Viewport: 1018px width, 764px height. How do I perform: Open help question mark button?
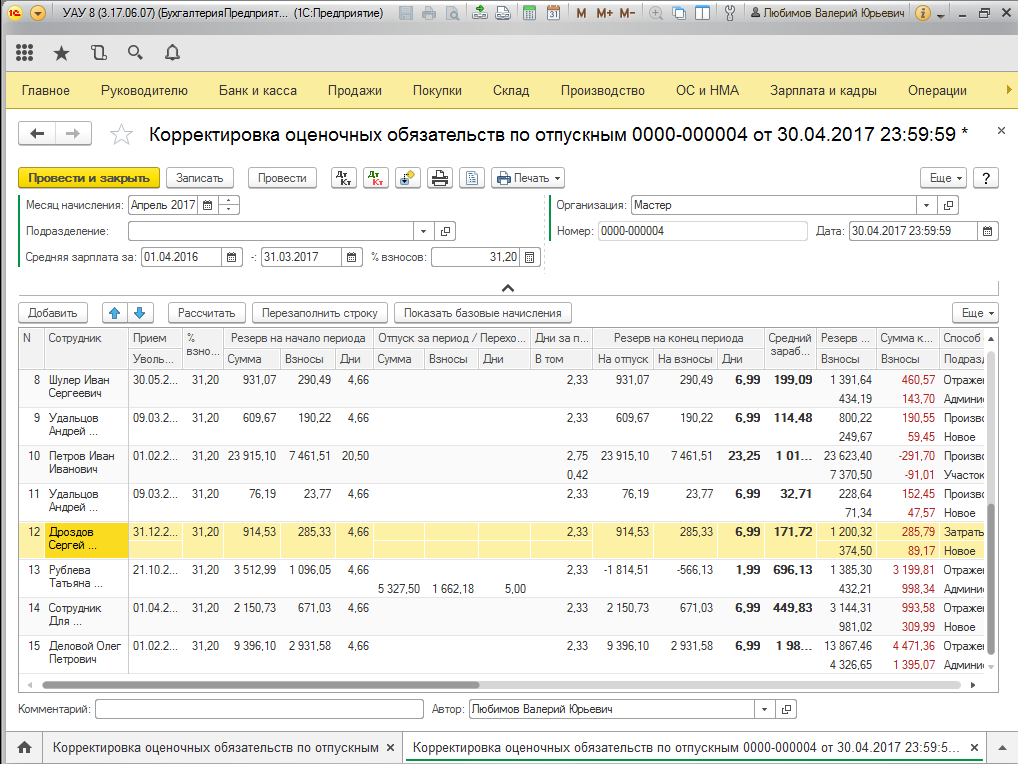[986, 178]
